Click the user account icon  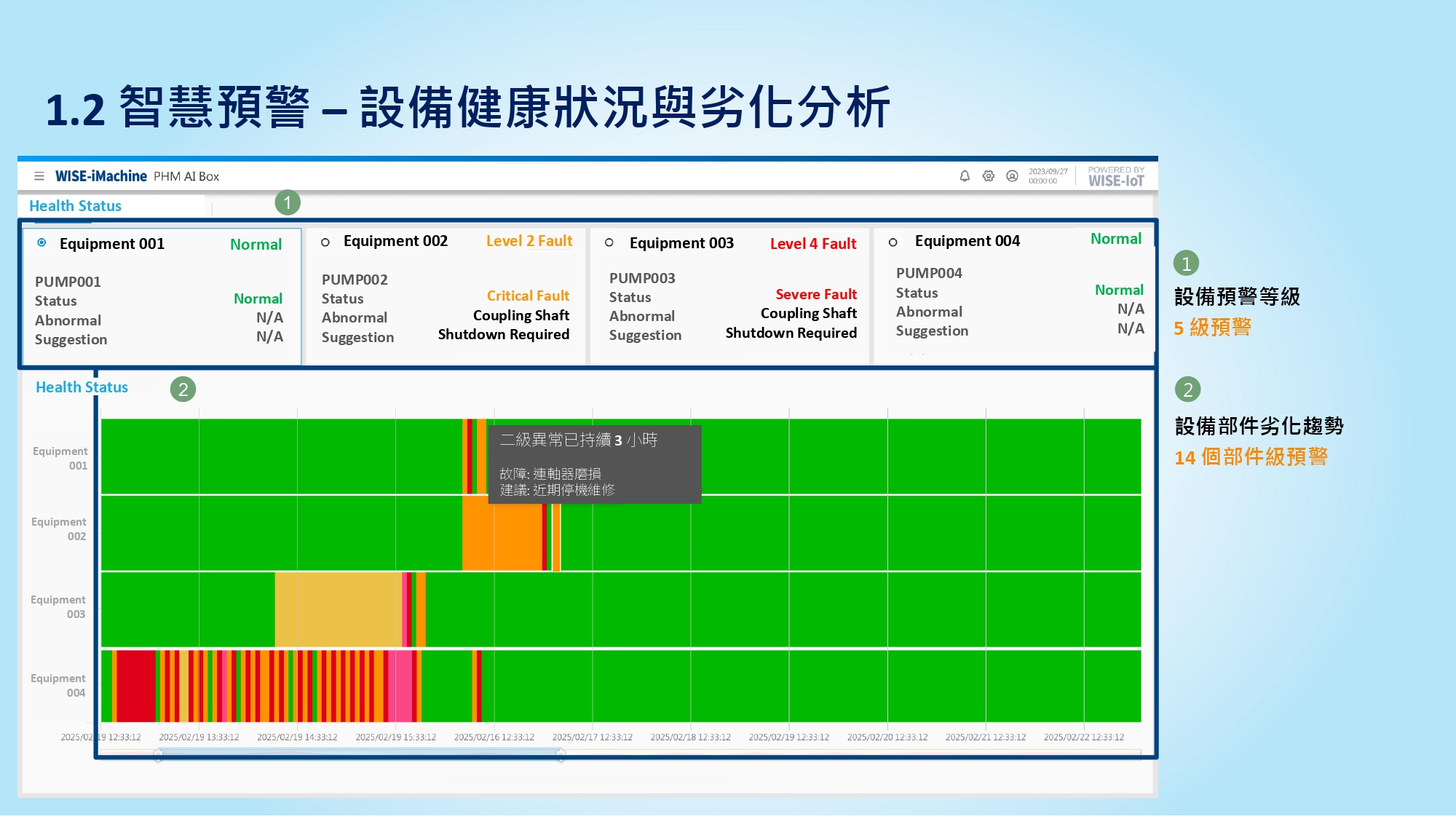point(1012,176)
